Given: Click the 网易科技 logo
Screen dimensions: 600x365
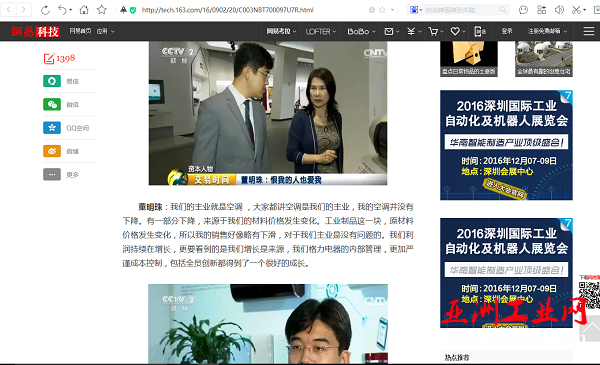Looking at the screenshot, I should [35, 31].
